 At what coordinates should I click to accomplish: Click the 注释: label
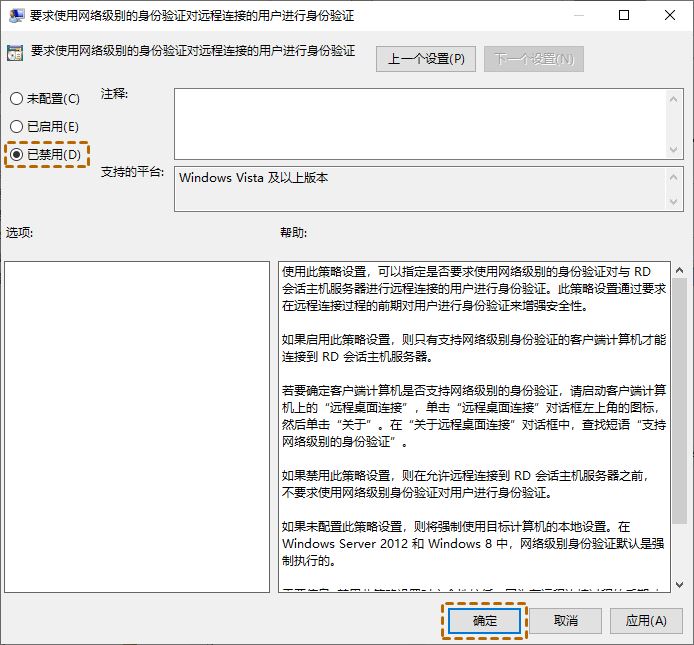click(114, 94)
